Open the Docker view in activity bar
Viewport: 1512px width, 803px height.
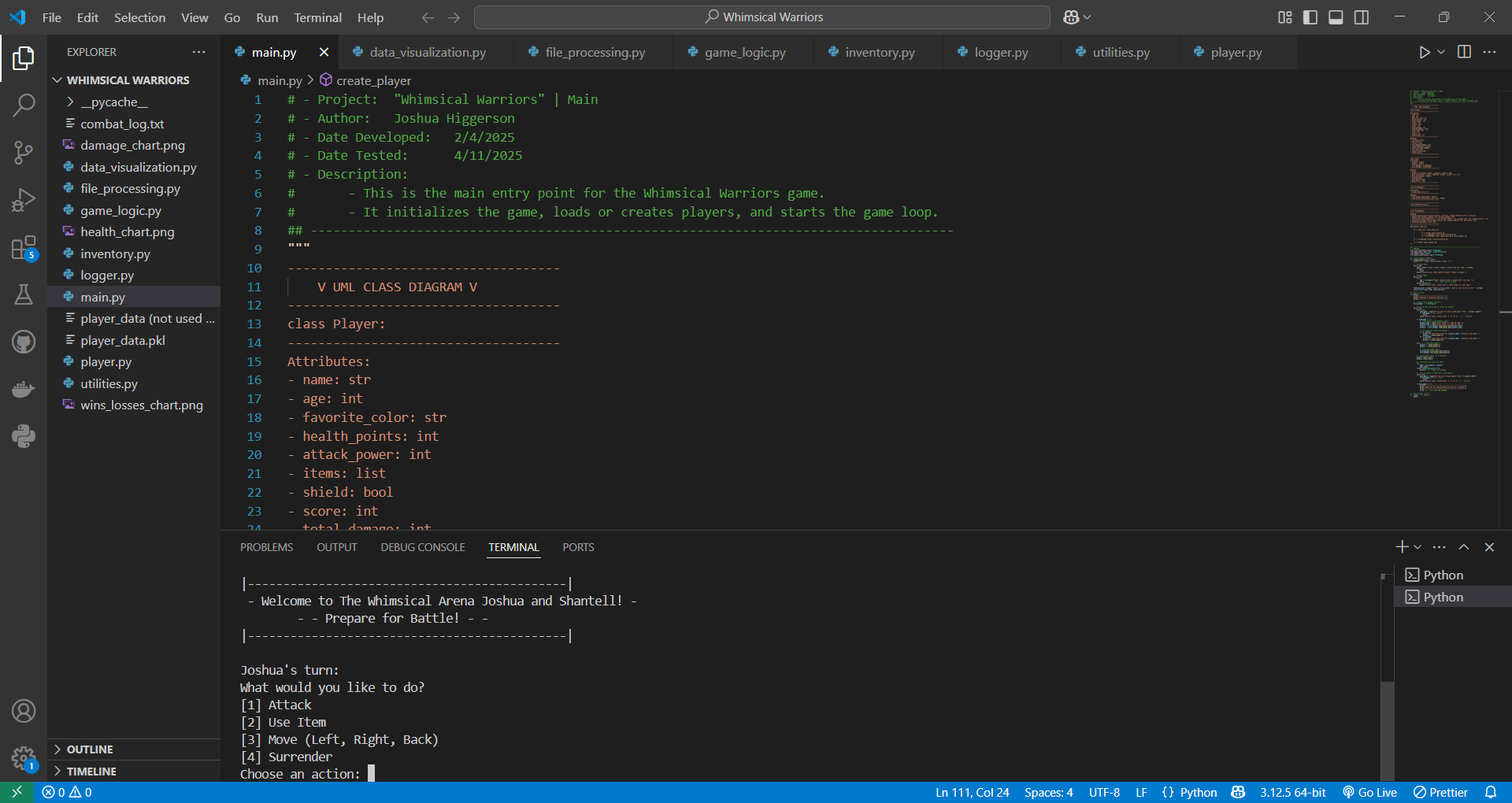click(x=24, y=389)
